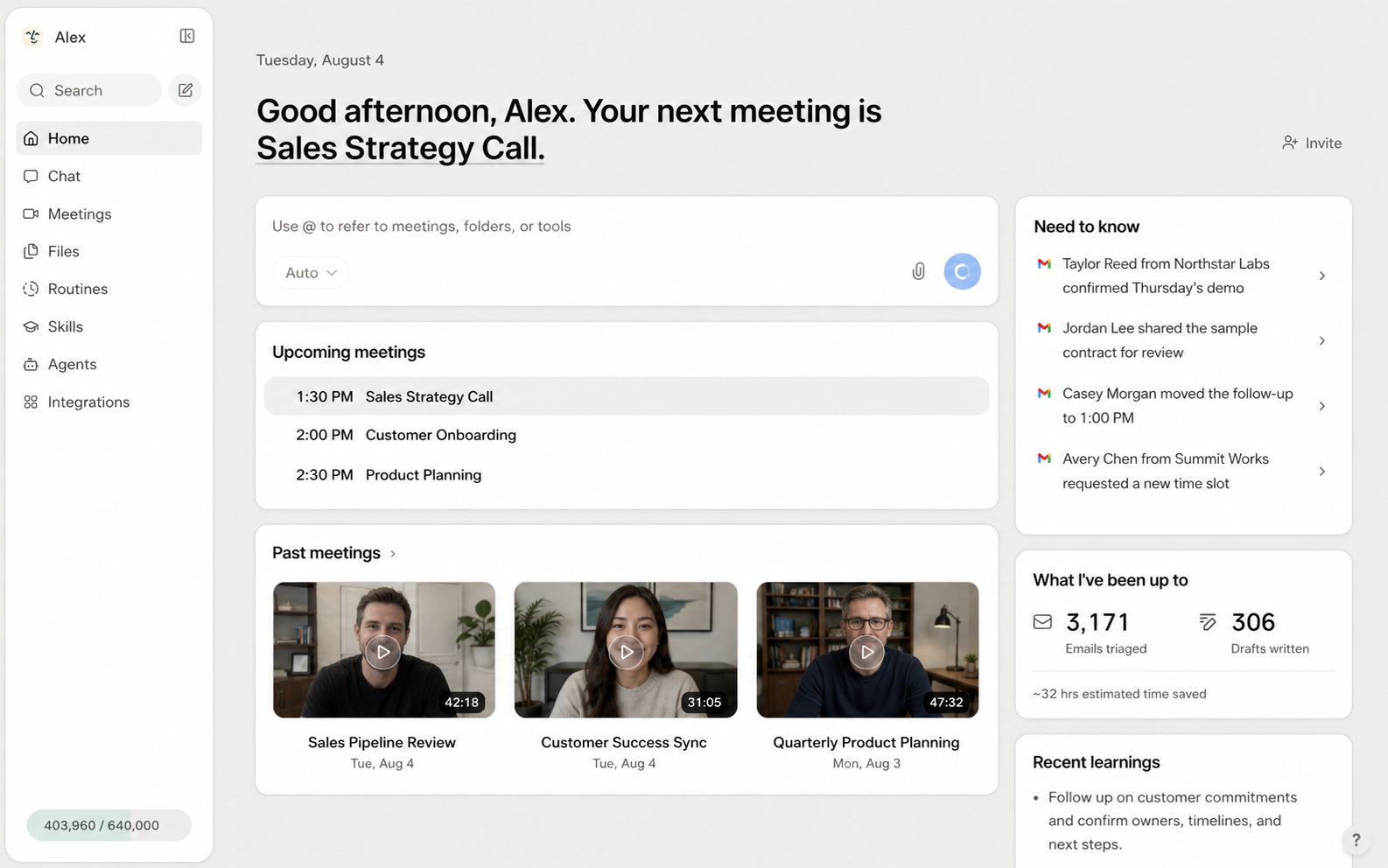Click 'Jordan Lee shared the sample contract' text
Image resolution: width=1388 pixels, height=868 pixels.
(x=1160, y=340)
